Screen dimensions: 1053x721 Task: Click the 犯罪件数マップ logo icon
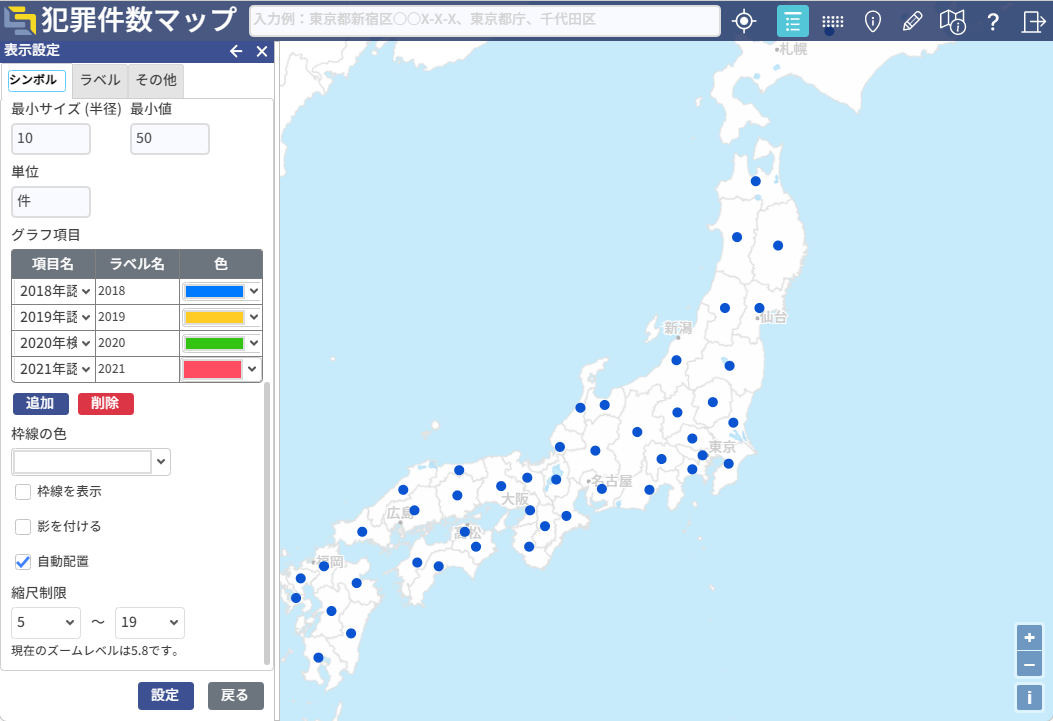19,20
